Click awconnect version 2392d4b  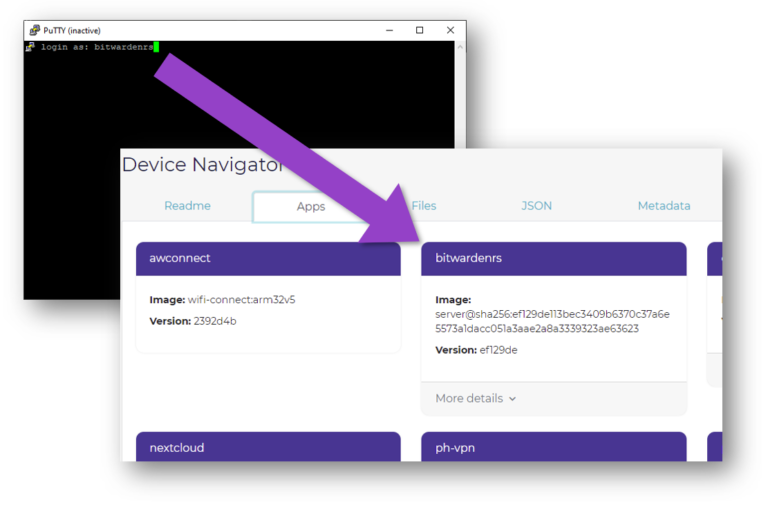click(x=215, y=321)
